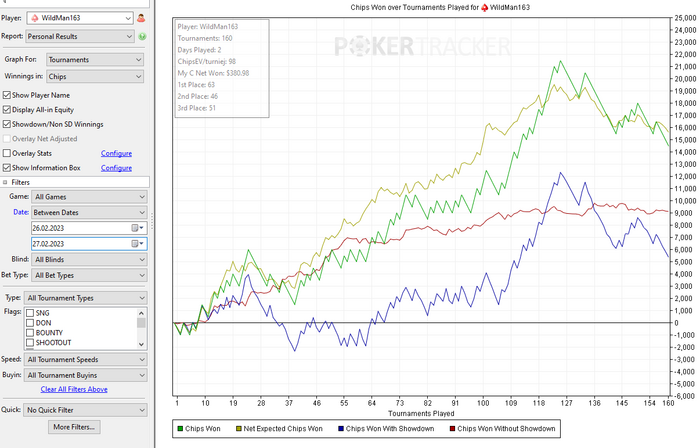
Task: Click My C Net Won: $380.98 text
Action: (x=213, y=73)
